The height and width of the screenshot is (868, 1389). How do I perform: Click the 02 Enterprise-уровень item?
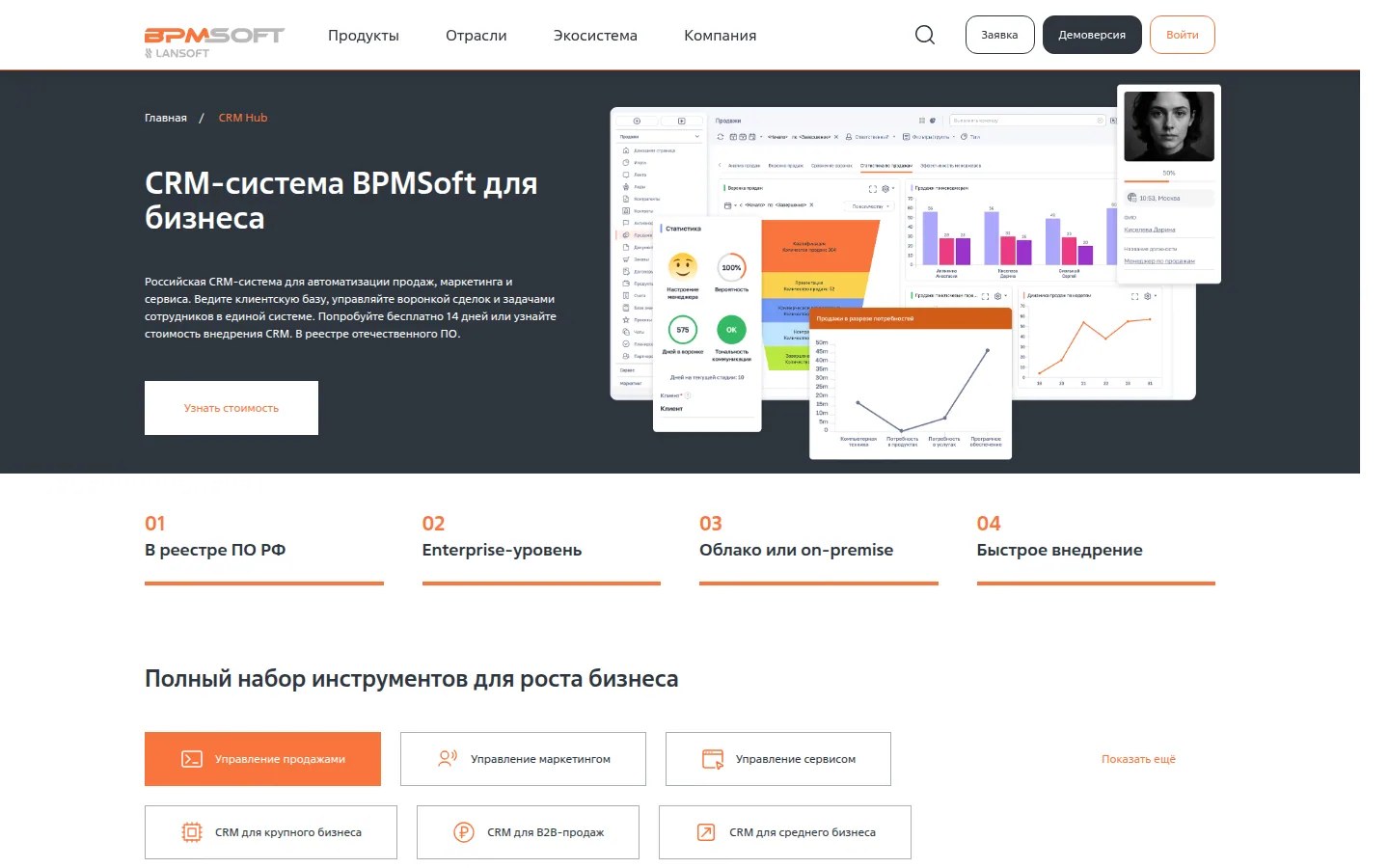pyautogui.click(x=541, y=549)
